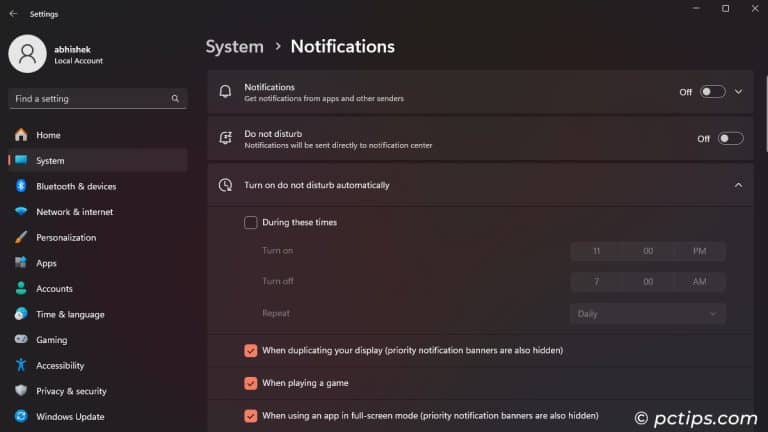768x432 pixels.
Task: Open Network & internet settings
Action: (98, 212)
